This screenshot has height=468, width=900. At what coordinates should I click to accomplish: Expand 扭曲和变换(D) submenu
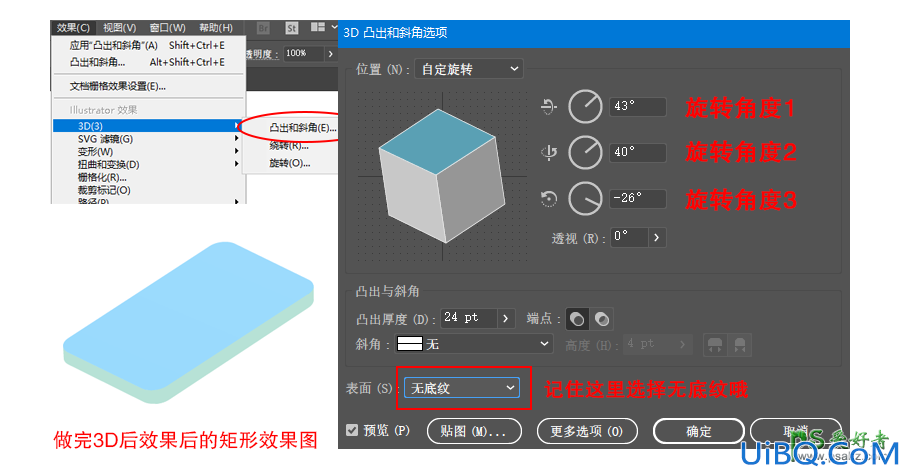coord(148,164)
